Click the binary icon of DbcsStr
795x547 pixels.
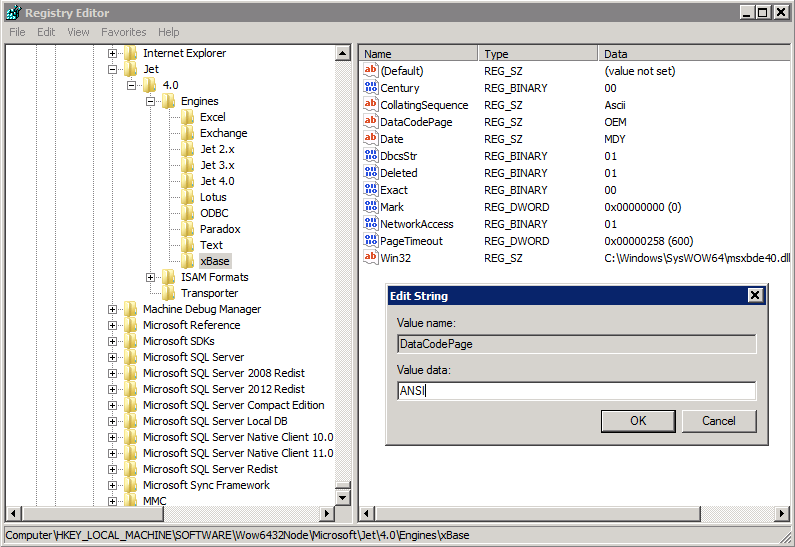pos(371,156)
